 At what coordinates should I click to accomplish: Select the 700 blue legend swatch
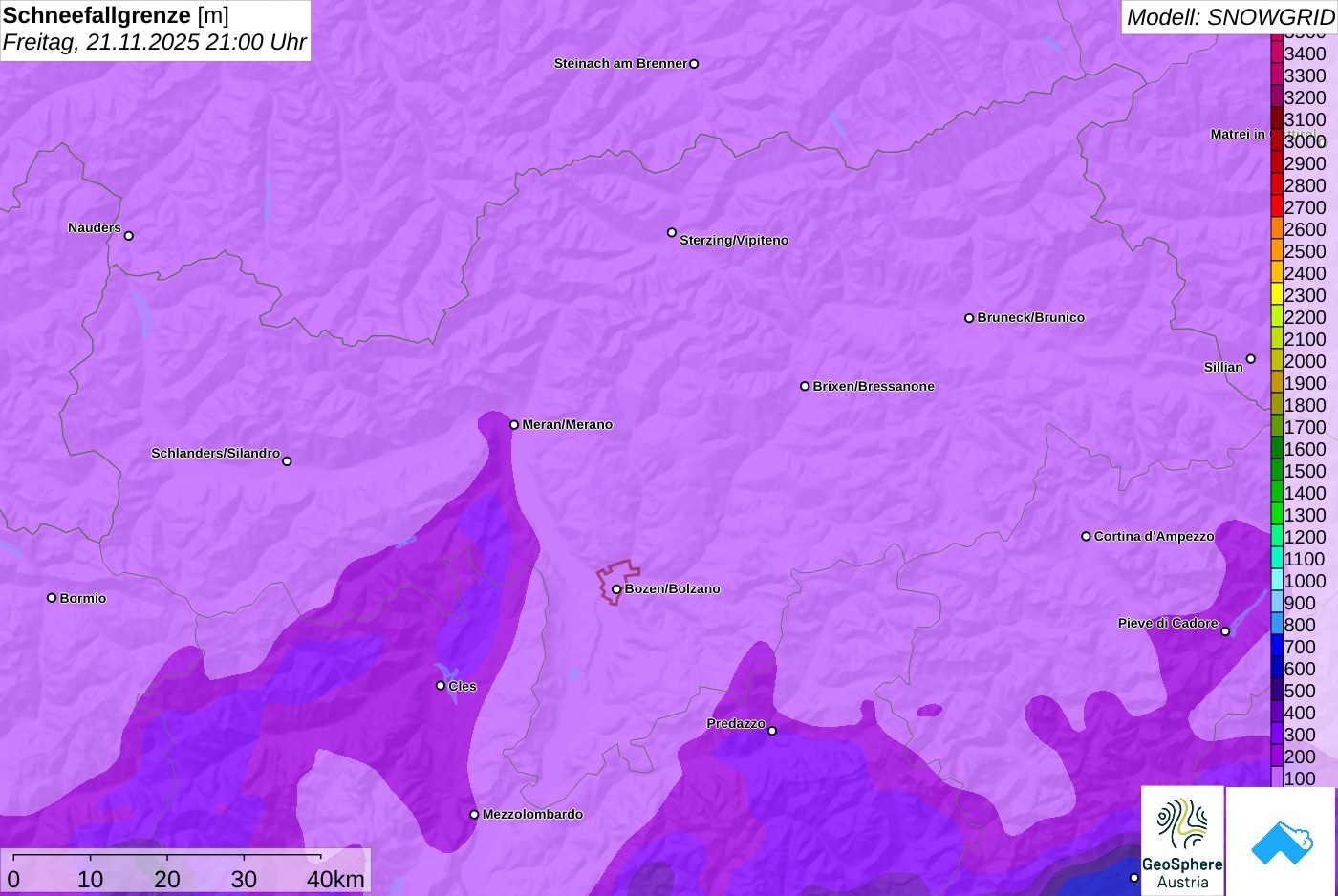tap(1277, 646)
